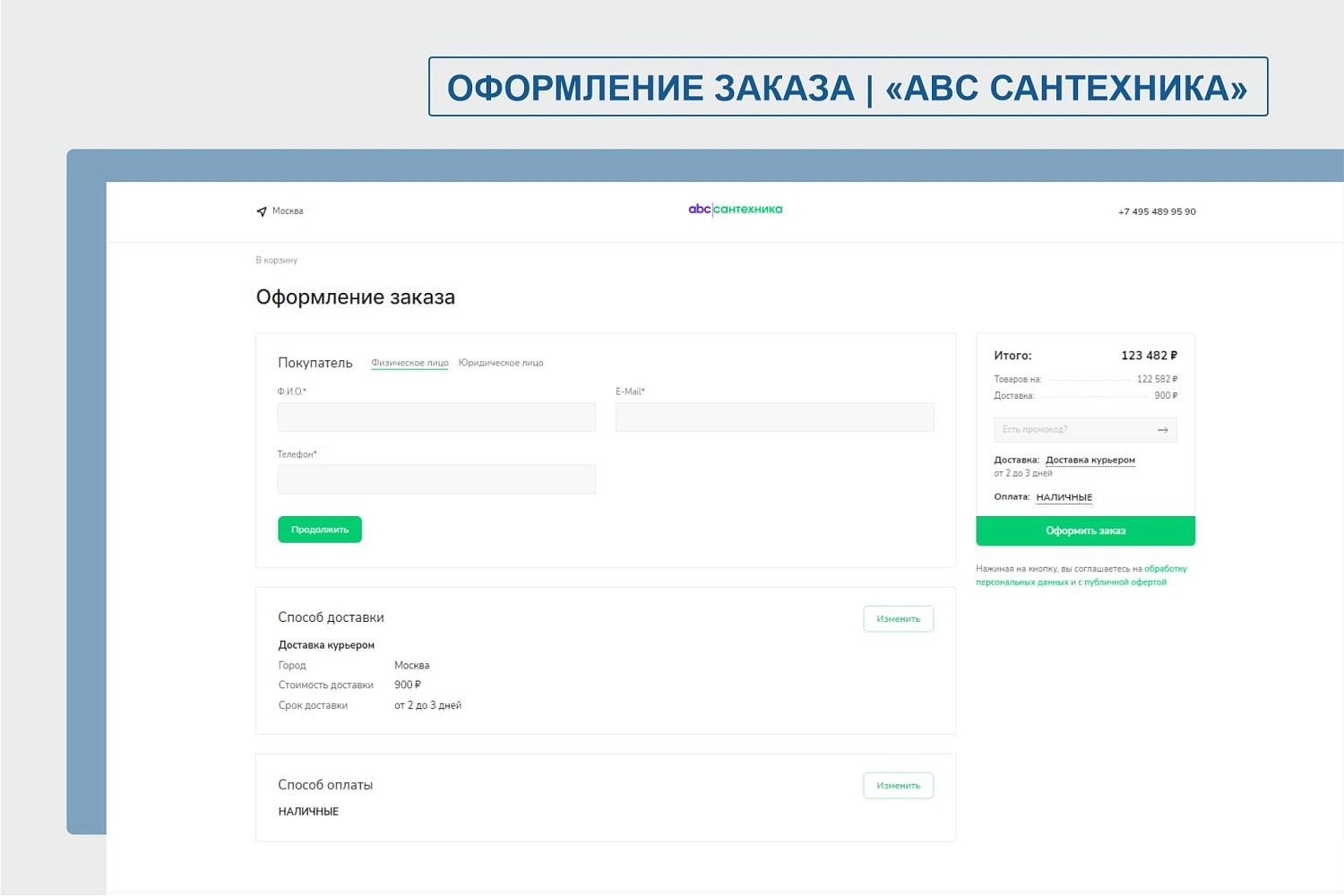Open the 'Доставка курьером' link in summary
Viewport: 1344px width, 896px height.
1090,461
